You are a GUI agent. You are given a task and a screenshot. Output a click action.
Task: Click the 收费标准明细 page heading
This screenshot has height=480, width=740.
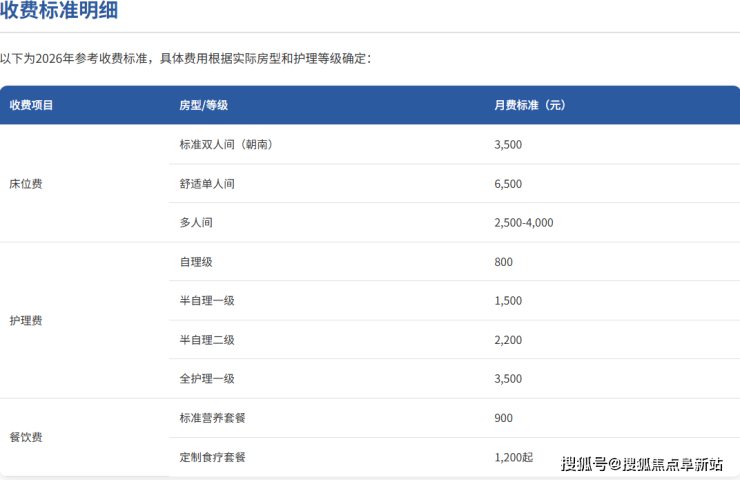click(64, 13)
